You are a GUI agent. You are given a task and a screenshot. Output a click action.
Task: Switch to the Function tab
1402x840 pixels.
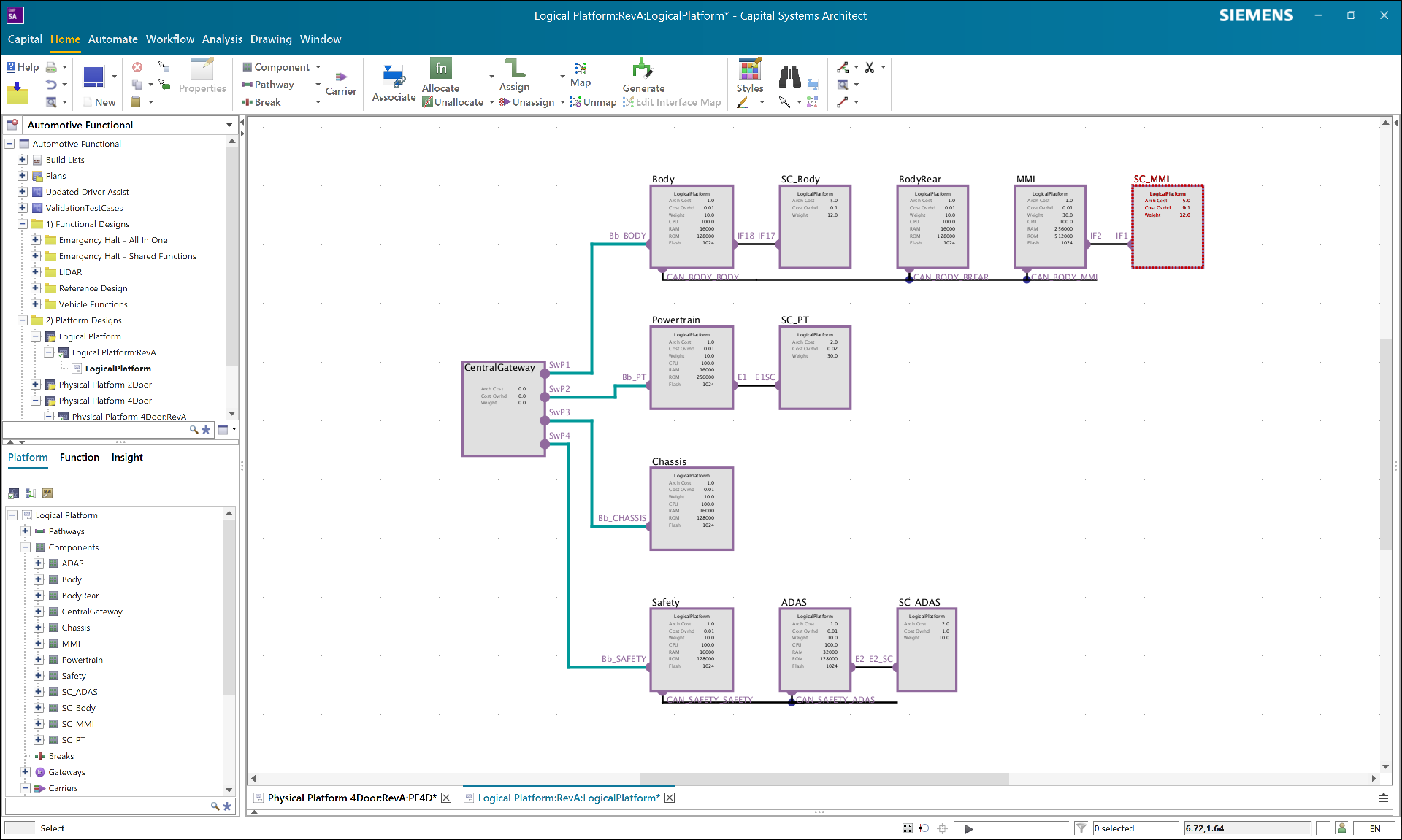[79, 457]
